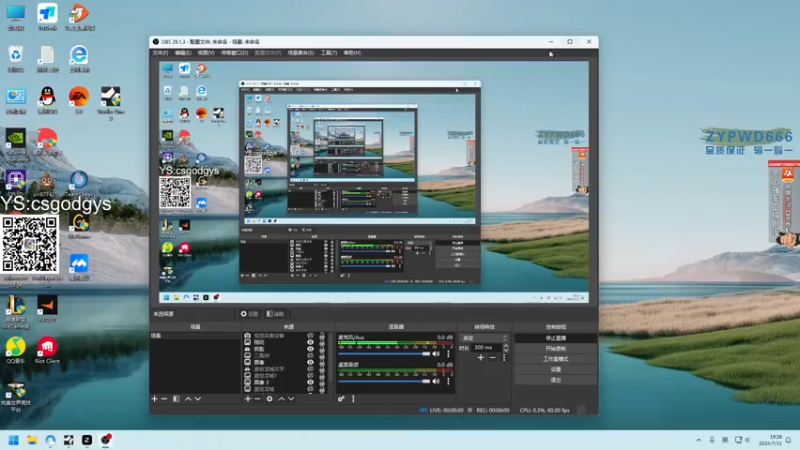Toggle visibility eye of second source row
The image size is (800, 450).
(x=310, y=342)
